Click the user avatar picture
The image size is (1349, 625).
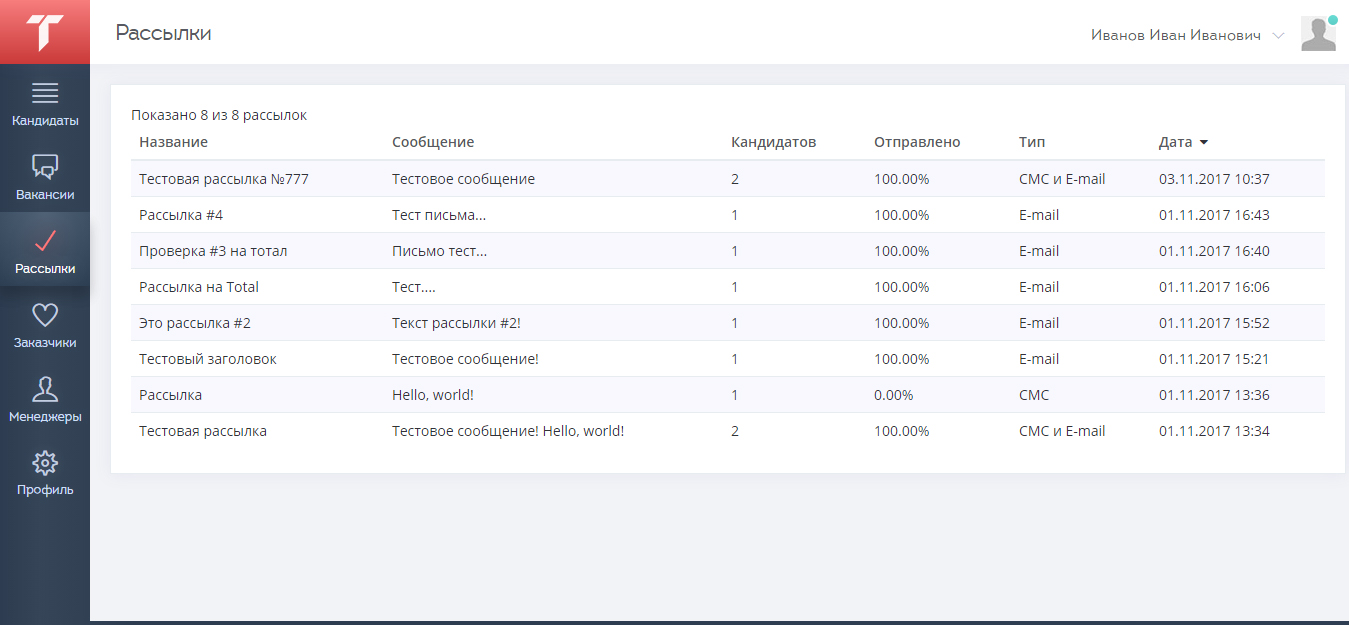pos(1318,34)
